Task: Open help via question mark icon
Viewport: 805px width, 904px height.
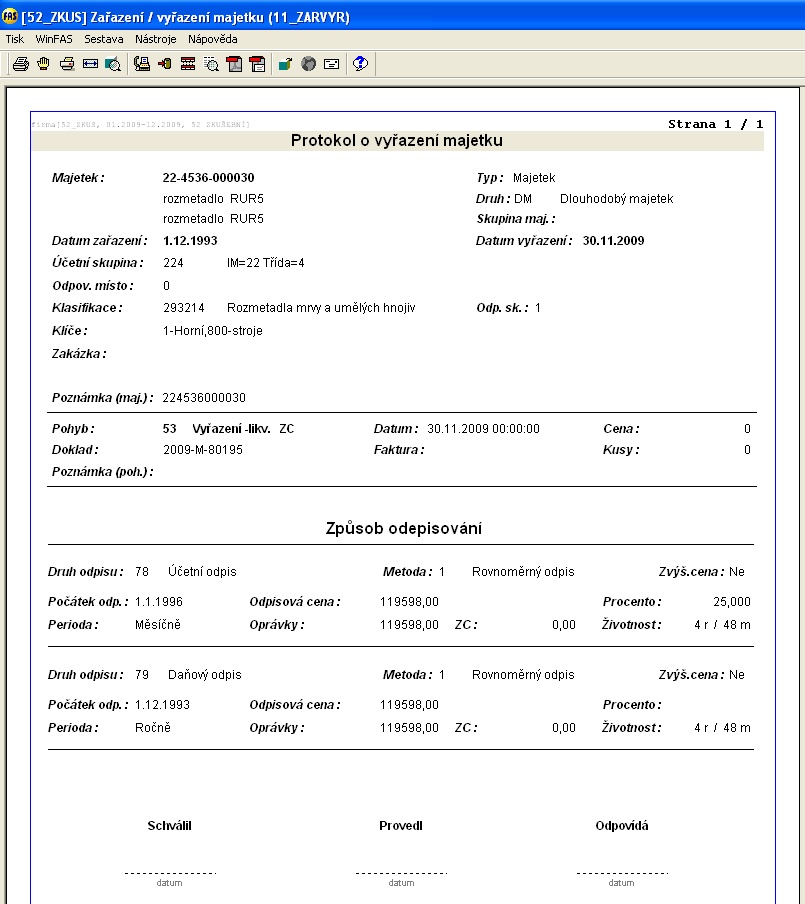Action: (x=360, y=64)
